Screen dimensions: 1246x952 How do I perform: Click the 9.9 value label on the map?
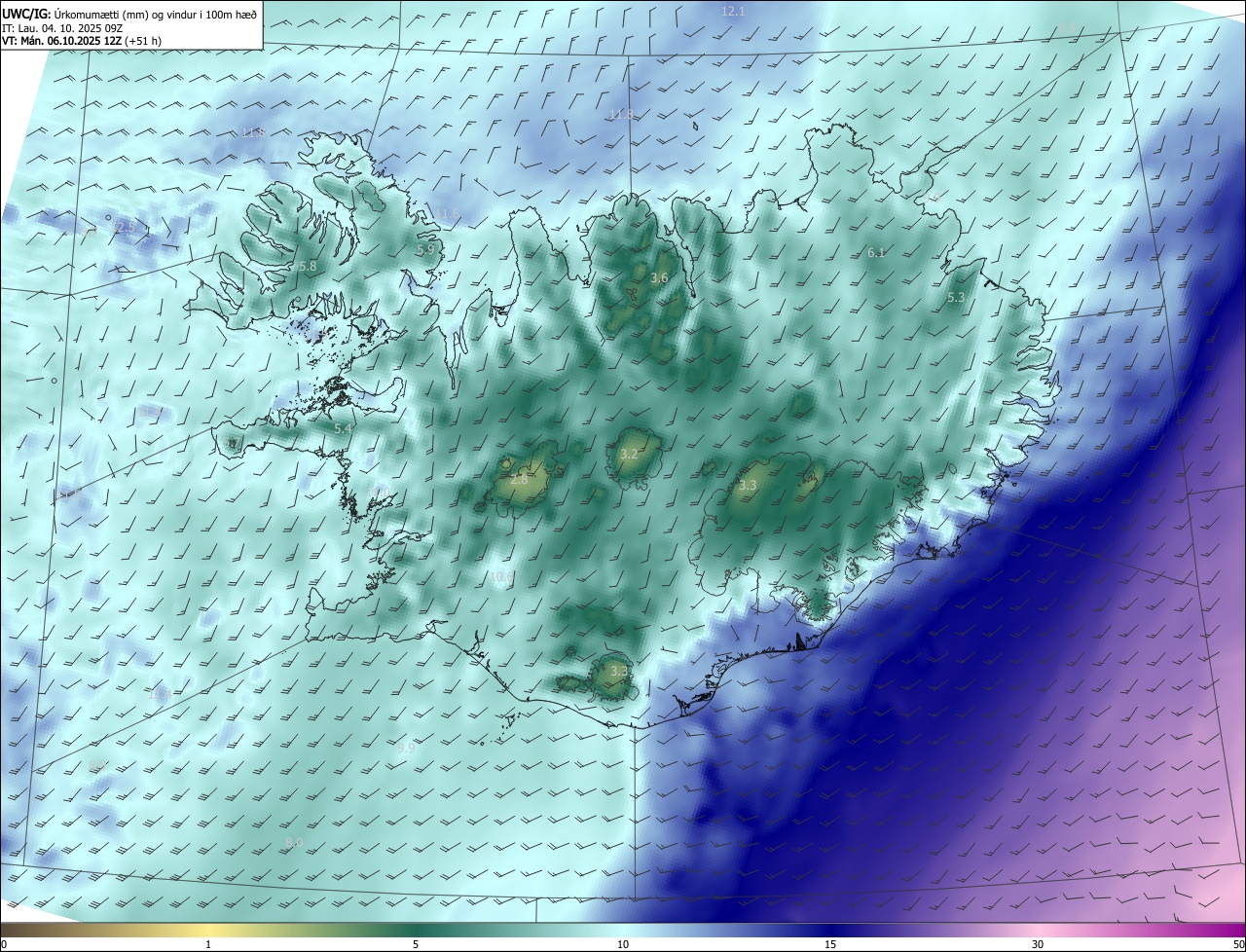pos(406,748)
